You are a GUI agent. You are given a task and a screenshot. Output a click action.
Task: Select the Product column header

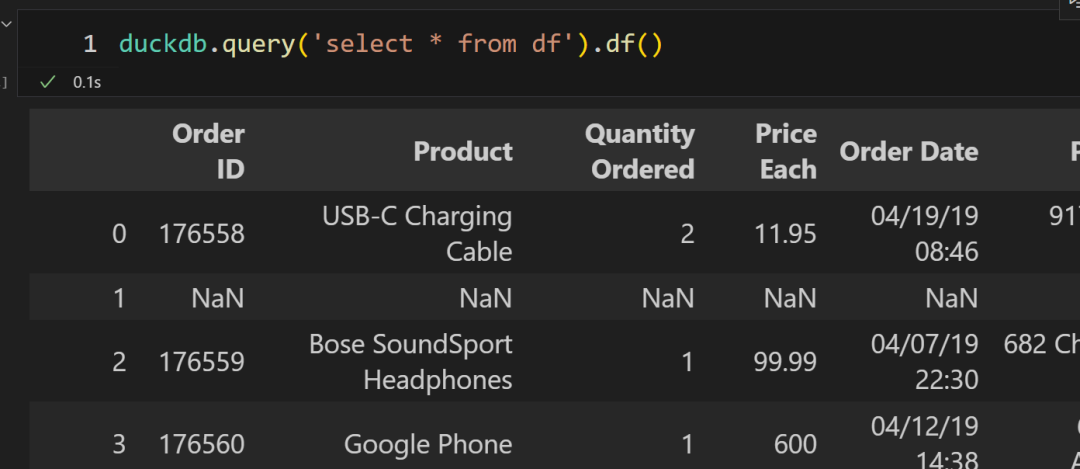463,151
